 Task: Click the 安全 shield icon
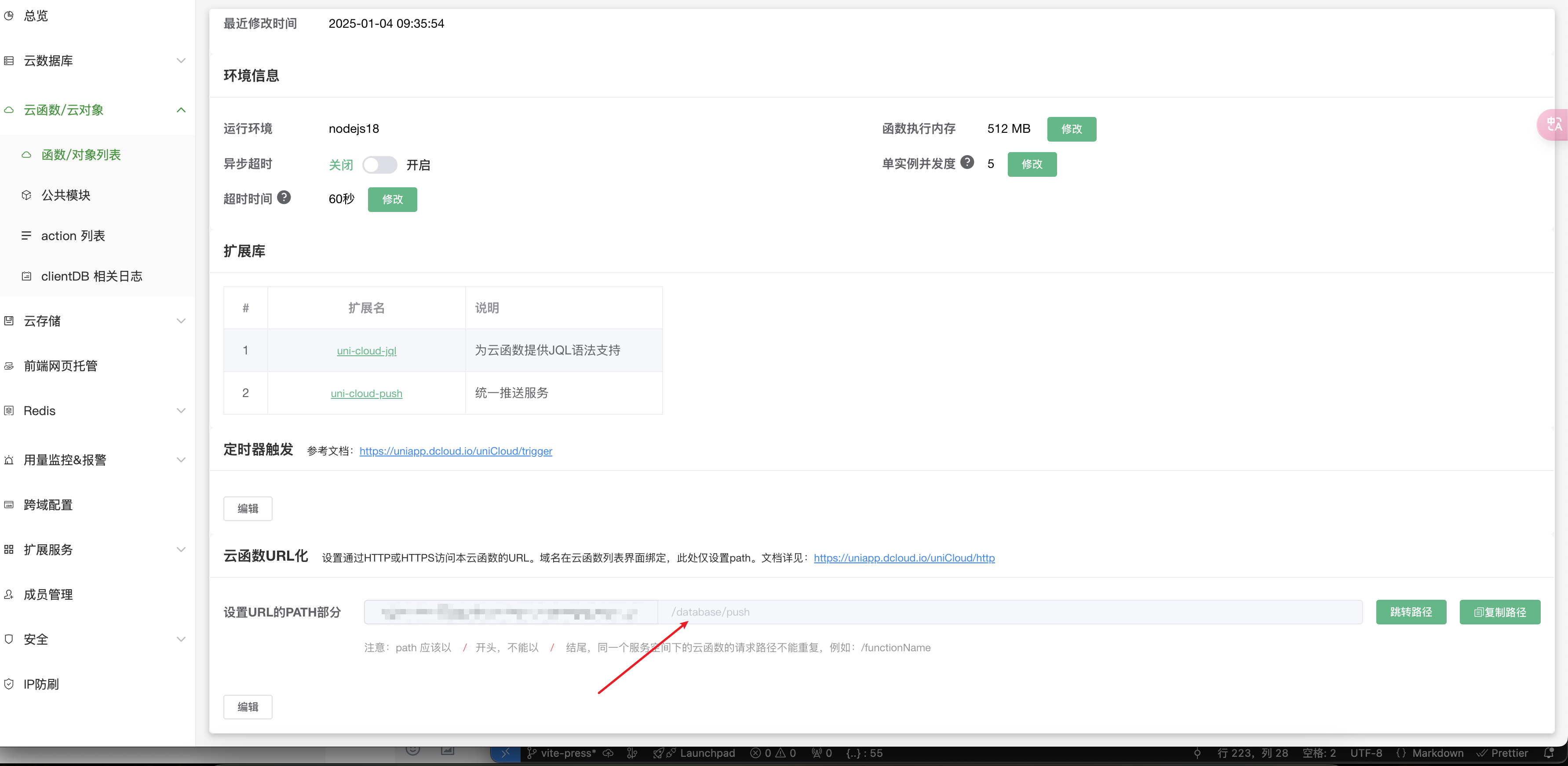click(8, 639)
